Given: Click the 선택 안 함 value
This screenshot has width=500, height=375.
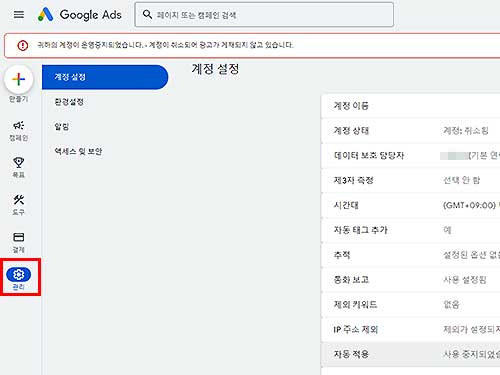Looking at the screenshot, I should point(461,180).
